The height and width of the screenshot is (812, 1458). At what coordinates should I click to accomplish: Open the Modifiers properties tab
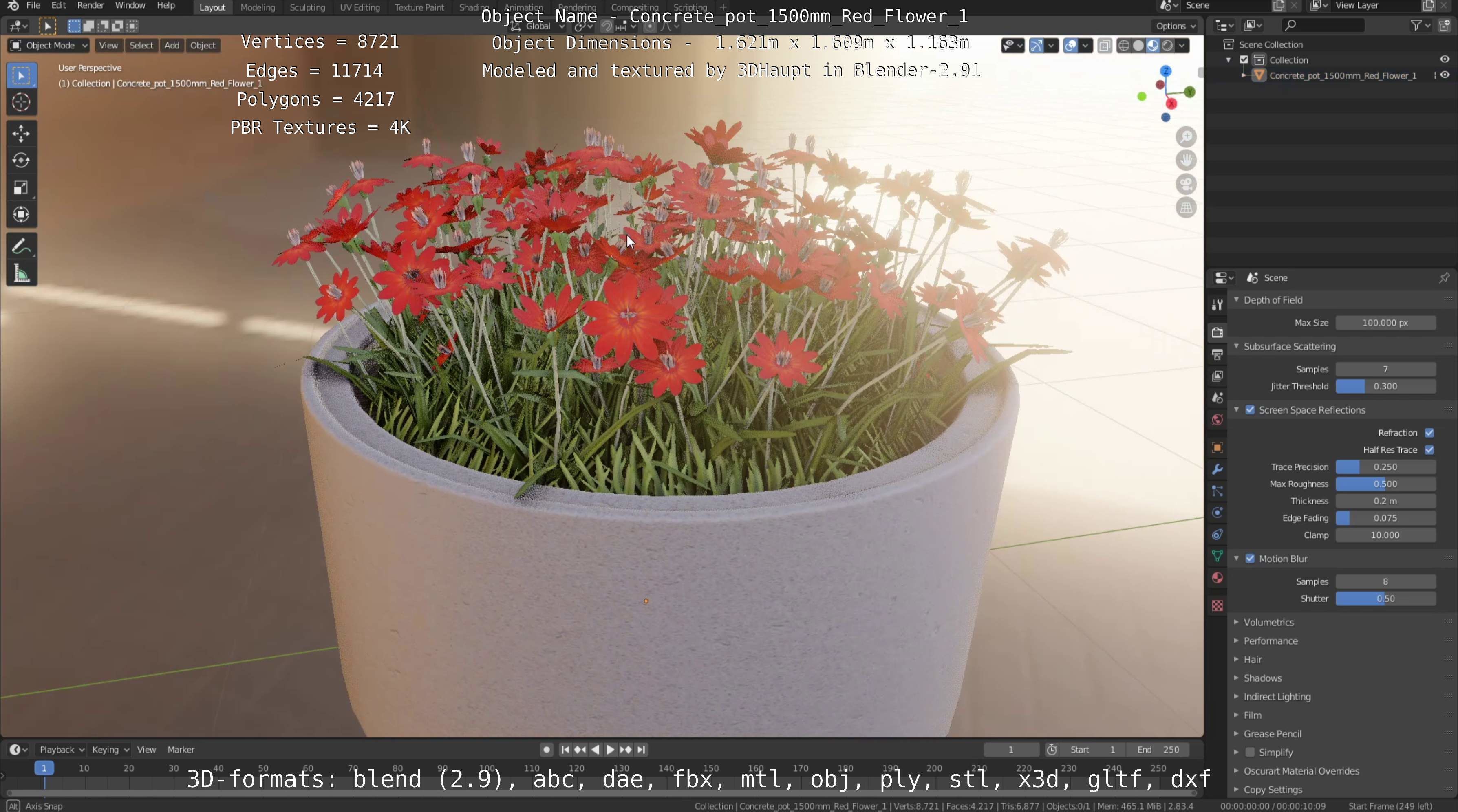[x=1218, y=469]
